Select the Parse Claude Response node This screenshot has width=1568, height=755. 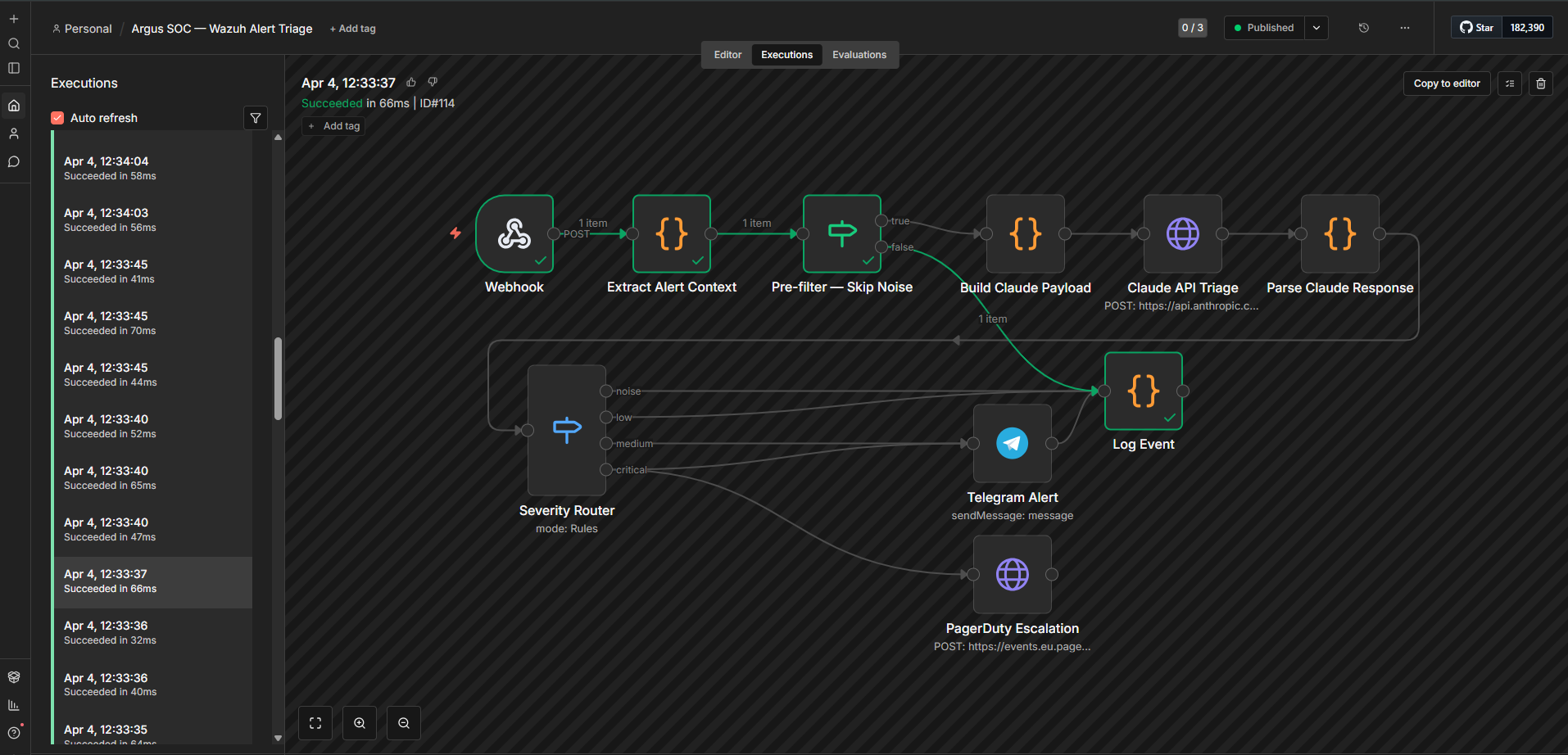(1340, 233)
